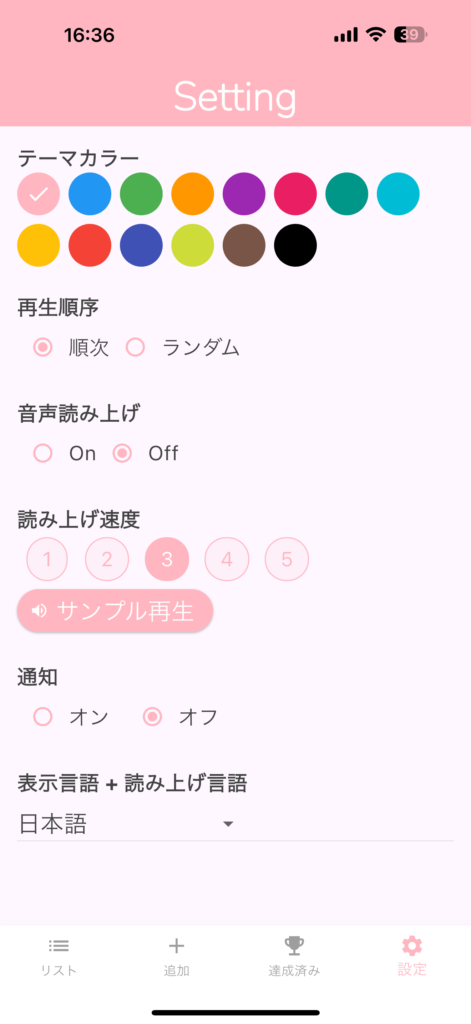The height and width of the screenshot is (1024, 471).
Task: Choose reading speed 1
Action: coord(47,559)
